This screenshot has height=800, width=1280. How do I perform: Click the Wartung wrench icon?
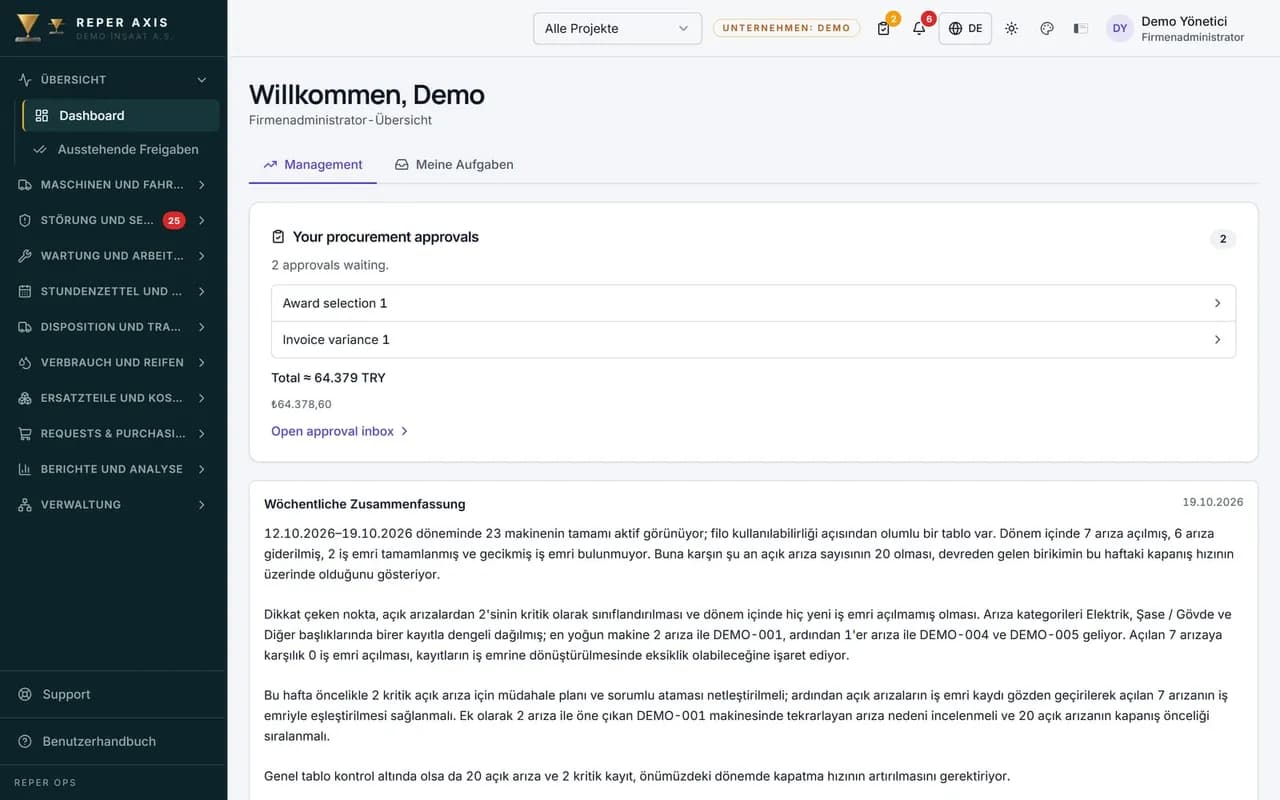click(25, 256)
